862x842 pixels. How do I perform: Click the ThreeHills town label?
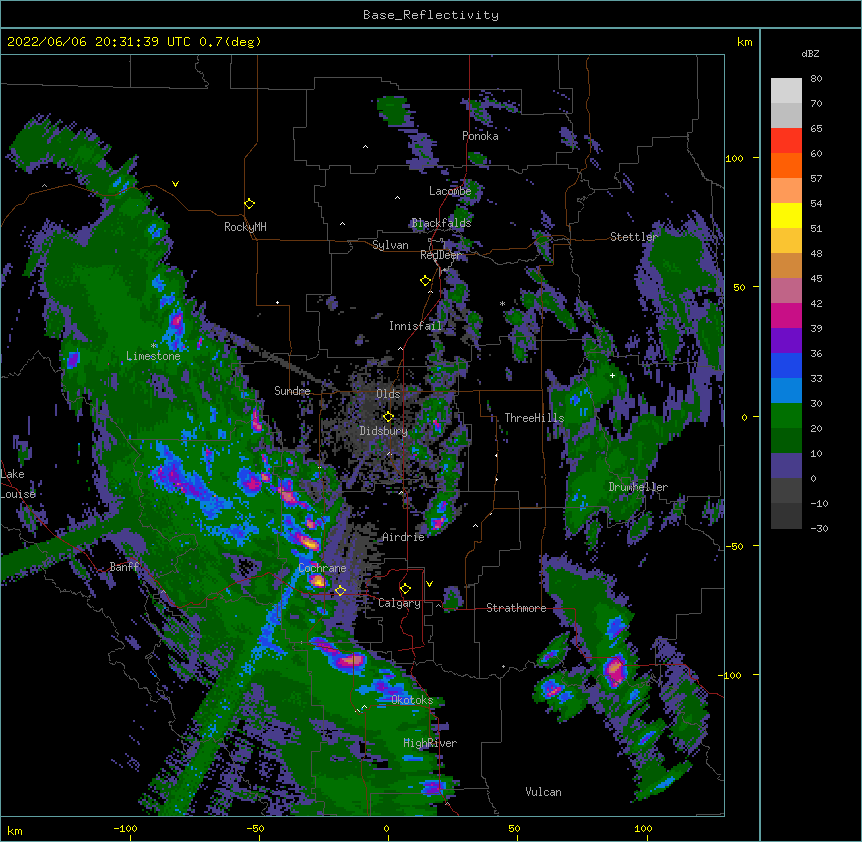click(534, 418)
